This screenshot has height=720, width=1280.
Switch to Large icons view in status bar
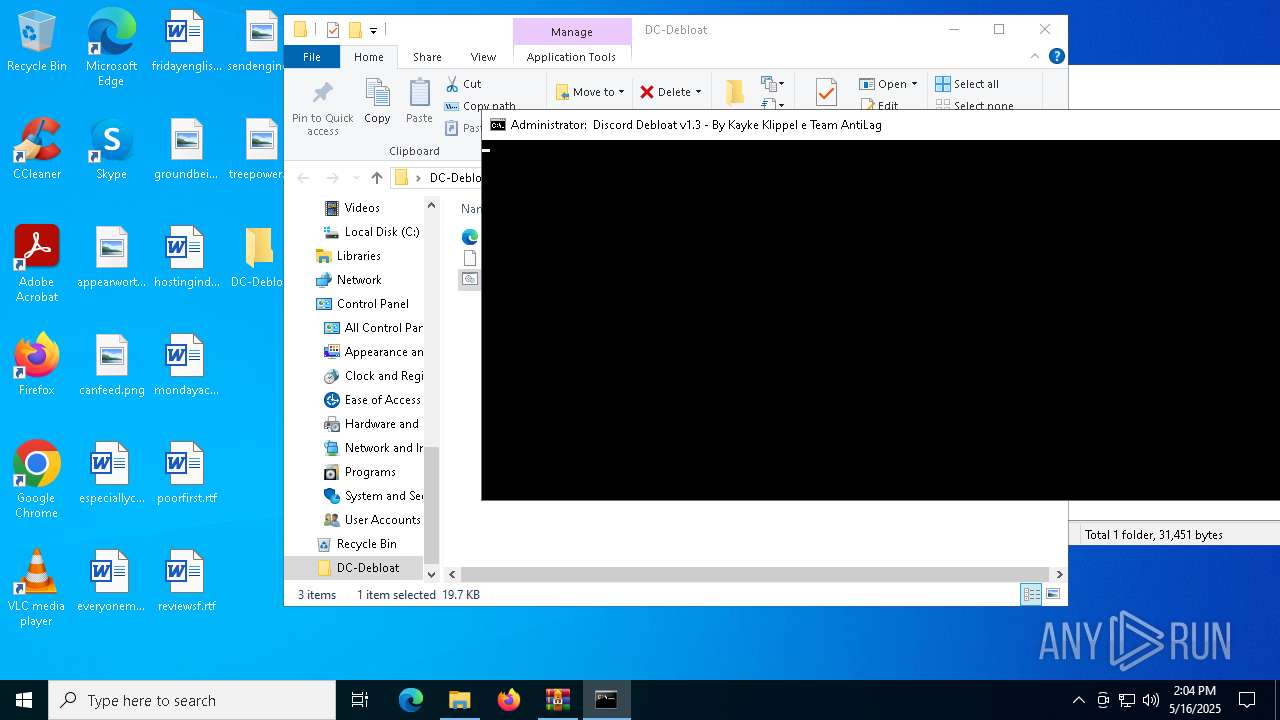pos(1052,594)
